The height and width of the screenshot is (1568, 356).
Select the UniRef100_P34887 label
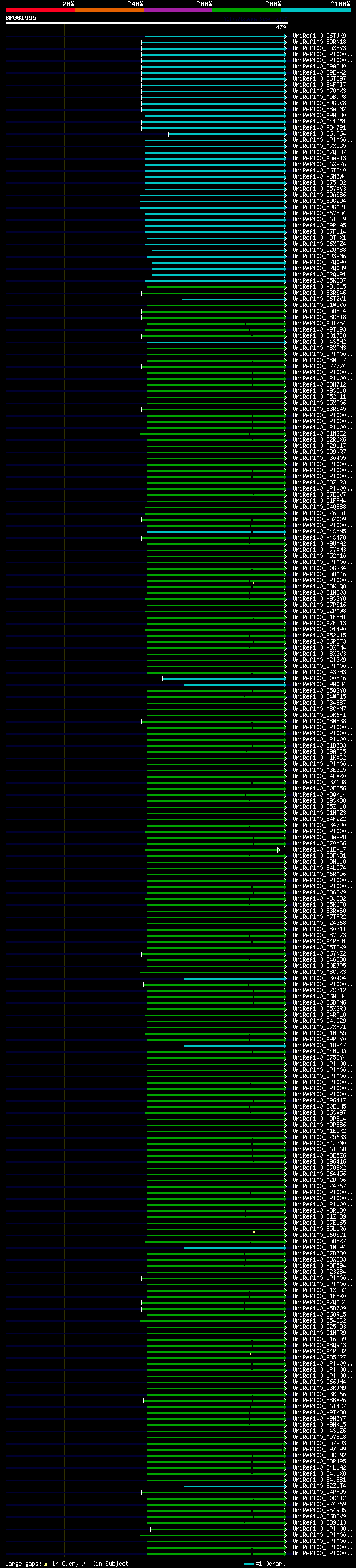coord(319,703)
